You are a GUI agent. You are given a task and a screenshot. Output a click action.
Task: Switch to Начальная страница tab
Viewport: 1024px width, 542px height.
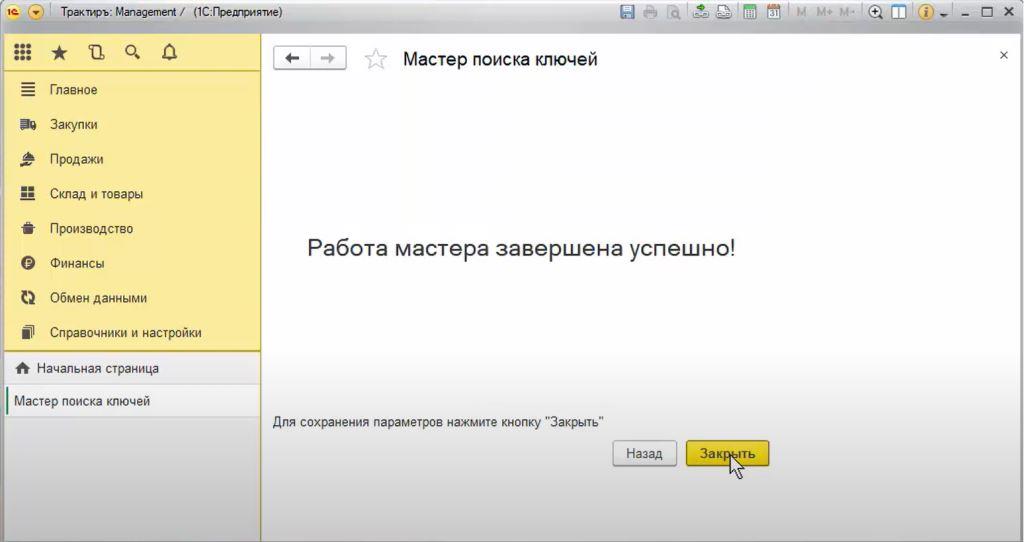click(x=97, y=368)
